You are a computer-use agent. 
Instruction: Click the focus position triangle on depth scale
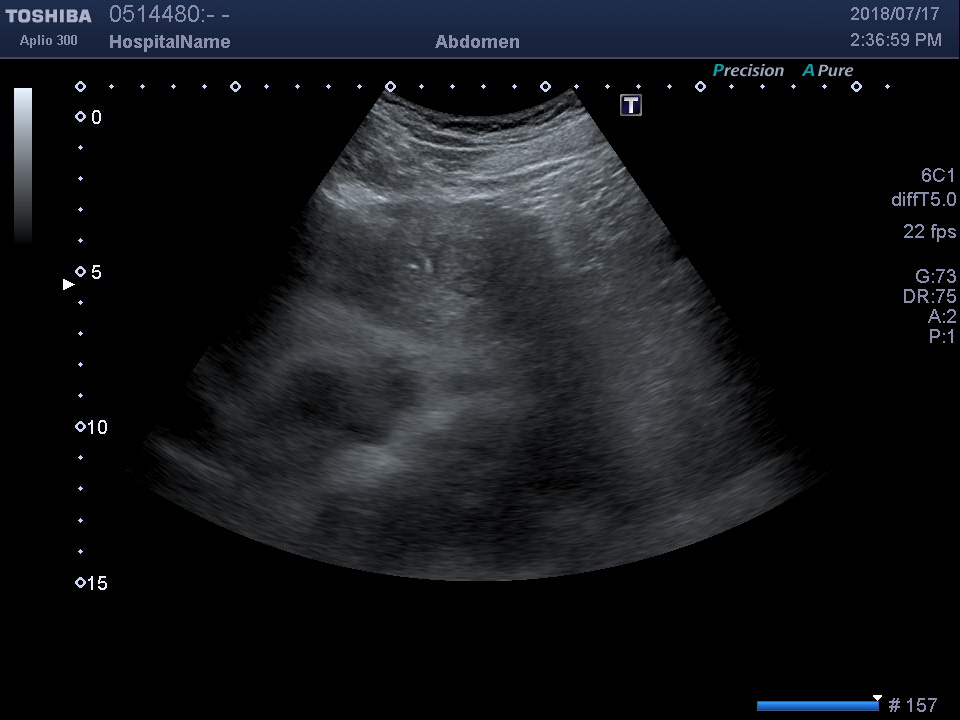pyautogui.click(x=69, y=284)
